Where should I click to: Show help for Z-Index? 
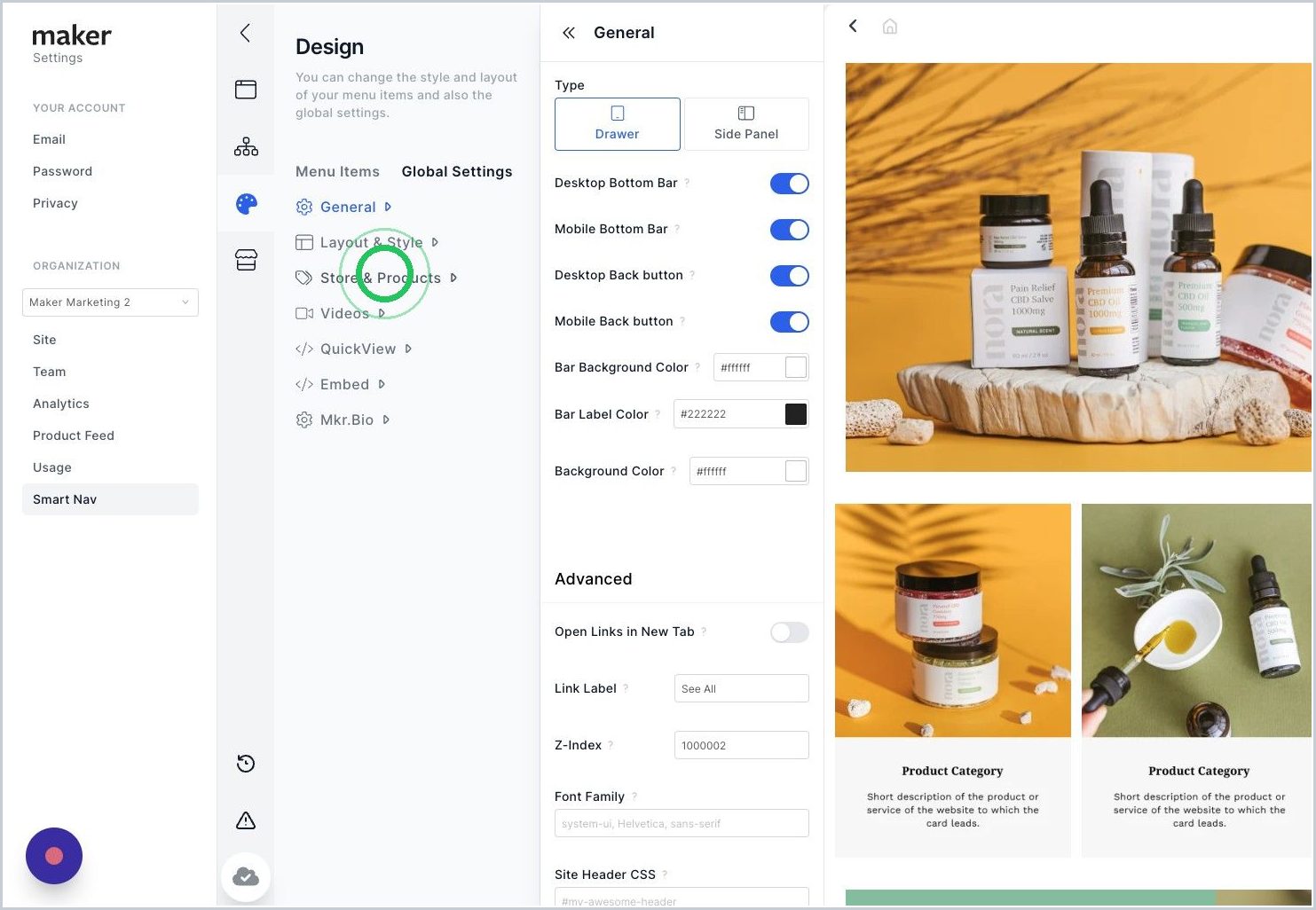[611, 745]
